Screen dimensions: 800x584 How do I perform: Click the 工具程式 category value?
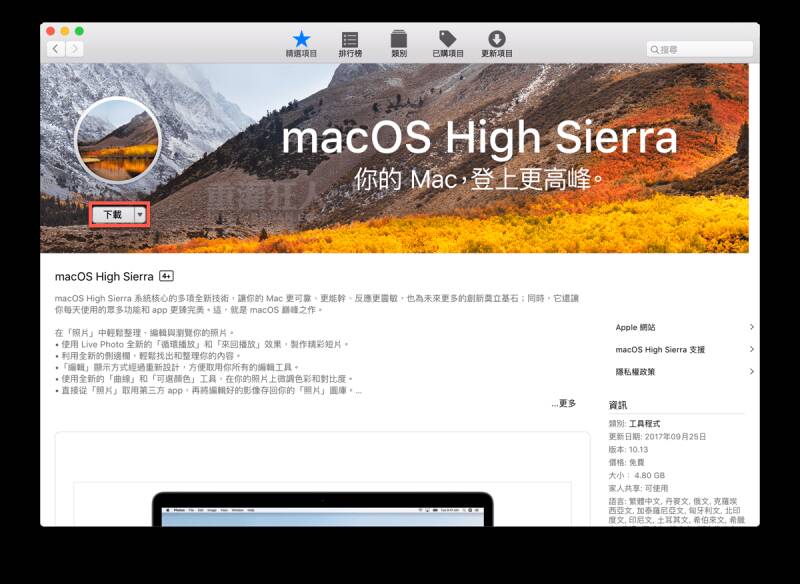[x=644, y=424]
